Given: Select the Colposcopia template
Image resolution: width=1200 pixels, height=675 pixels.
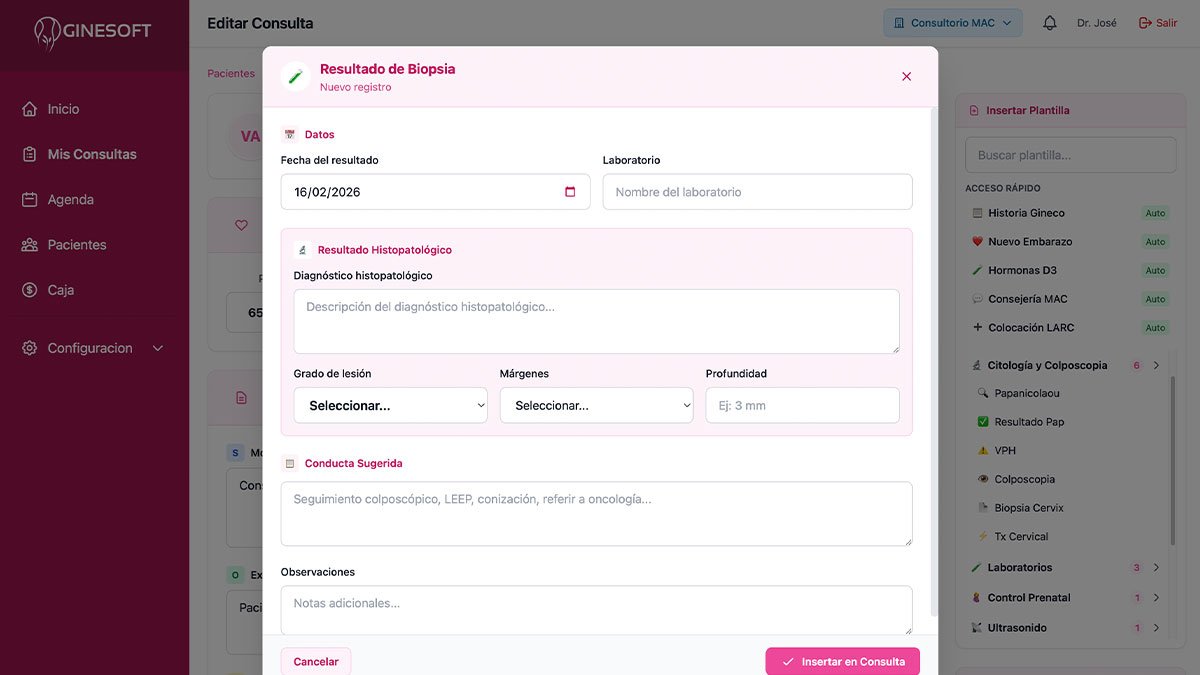Looking at the screenshot, I should click(1024, 479).
